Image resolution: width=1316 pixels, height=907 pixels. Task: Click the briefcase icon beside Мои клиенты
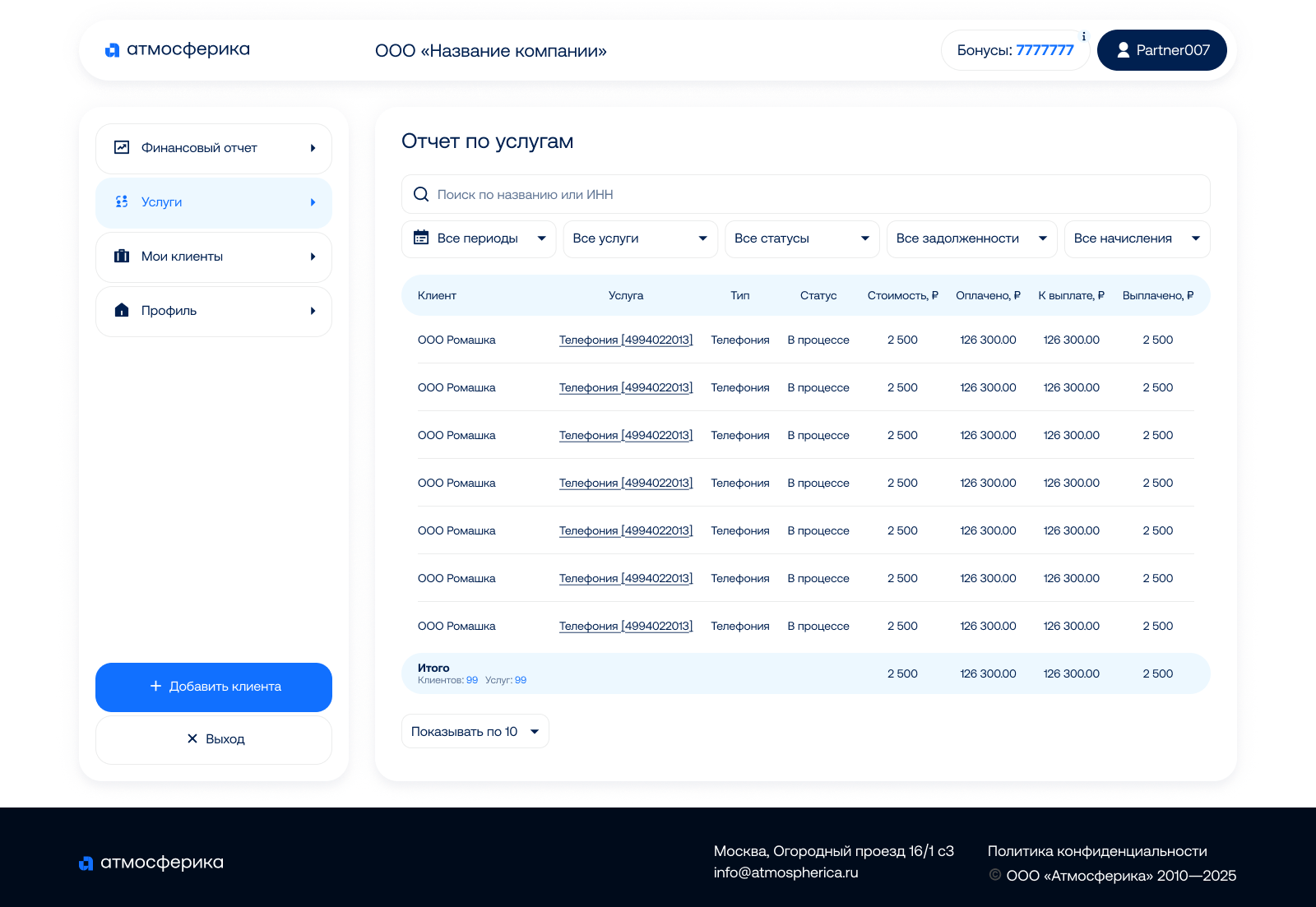pos(122,256)
